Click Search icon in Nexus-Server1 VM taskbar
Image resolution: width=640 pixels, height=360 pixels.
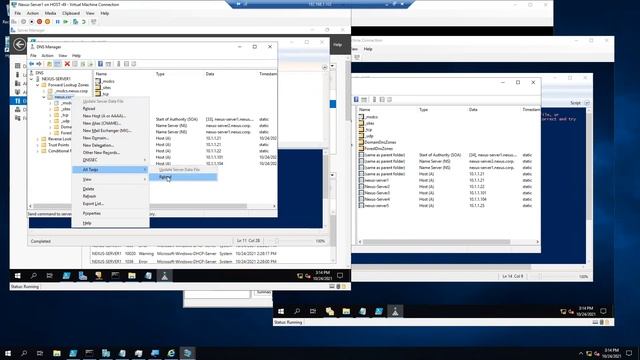click(33, 276)
